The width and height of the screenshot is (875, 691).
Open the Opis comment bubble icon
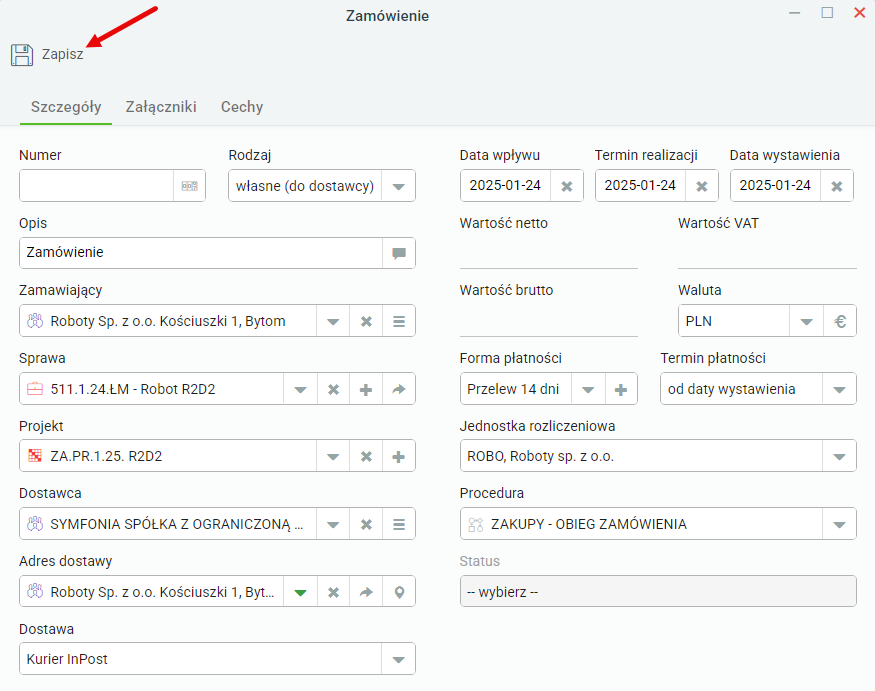399,253
